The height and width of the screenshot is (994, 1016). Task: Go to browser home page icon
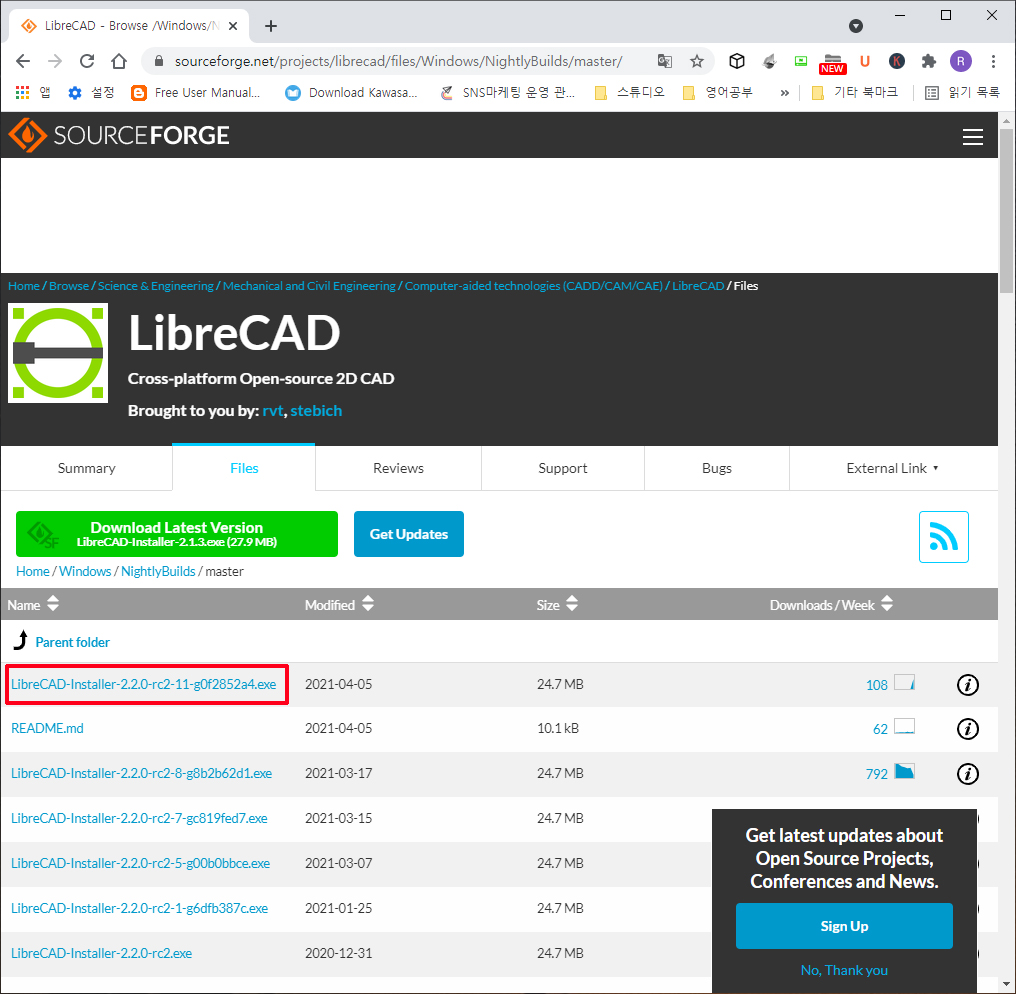pyautogui.click(x=119, y=61)
